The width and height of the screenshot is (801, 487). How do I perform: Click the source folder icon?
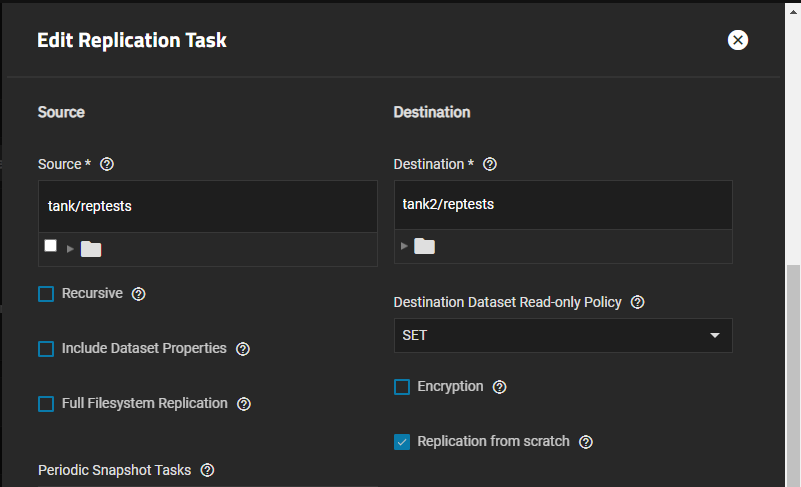(x=91, y=249)
